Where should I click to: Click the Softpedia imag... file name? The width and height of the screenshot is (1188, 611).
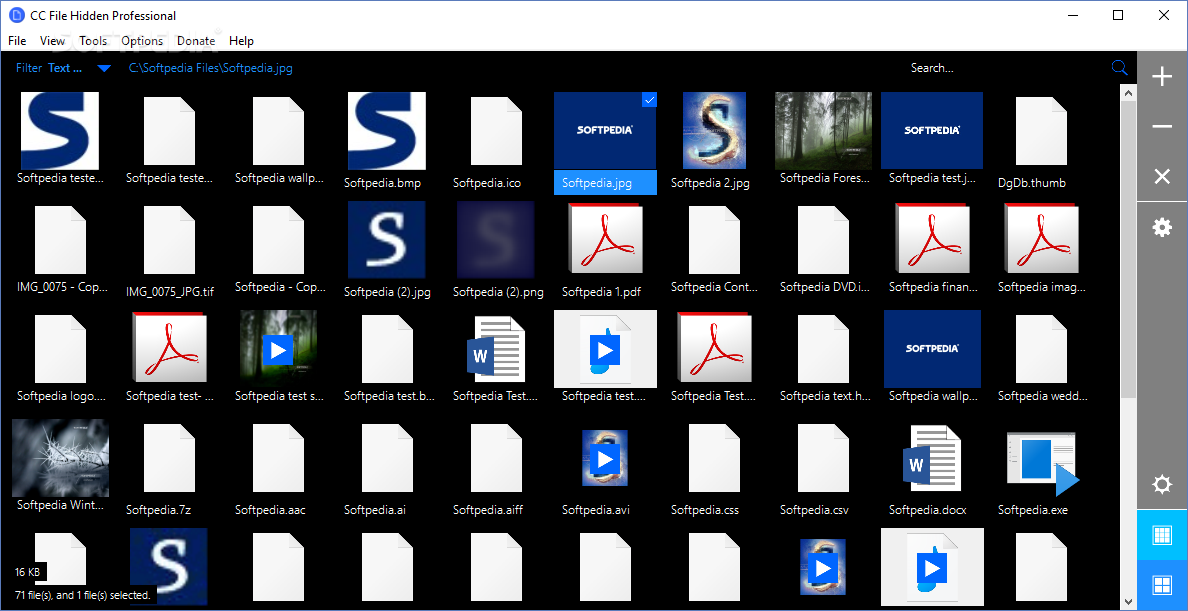[1042, 287]
